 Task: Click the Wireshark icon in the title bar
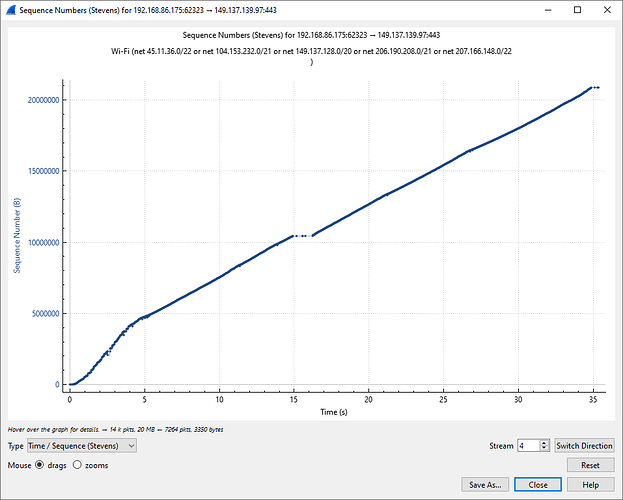tap(10, 9)
